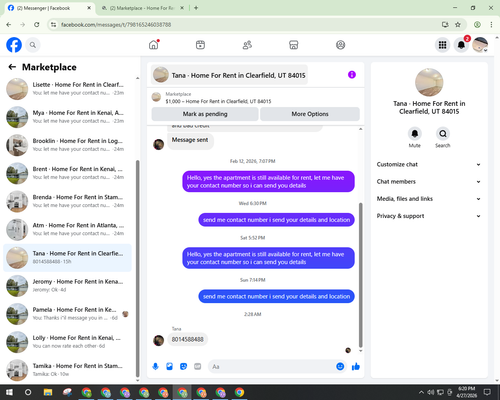Click the voice clip microphone icon
The image size is (500, 400).
click(x=155, y=367)
